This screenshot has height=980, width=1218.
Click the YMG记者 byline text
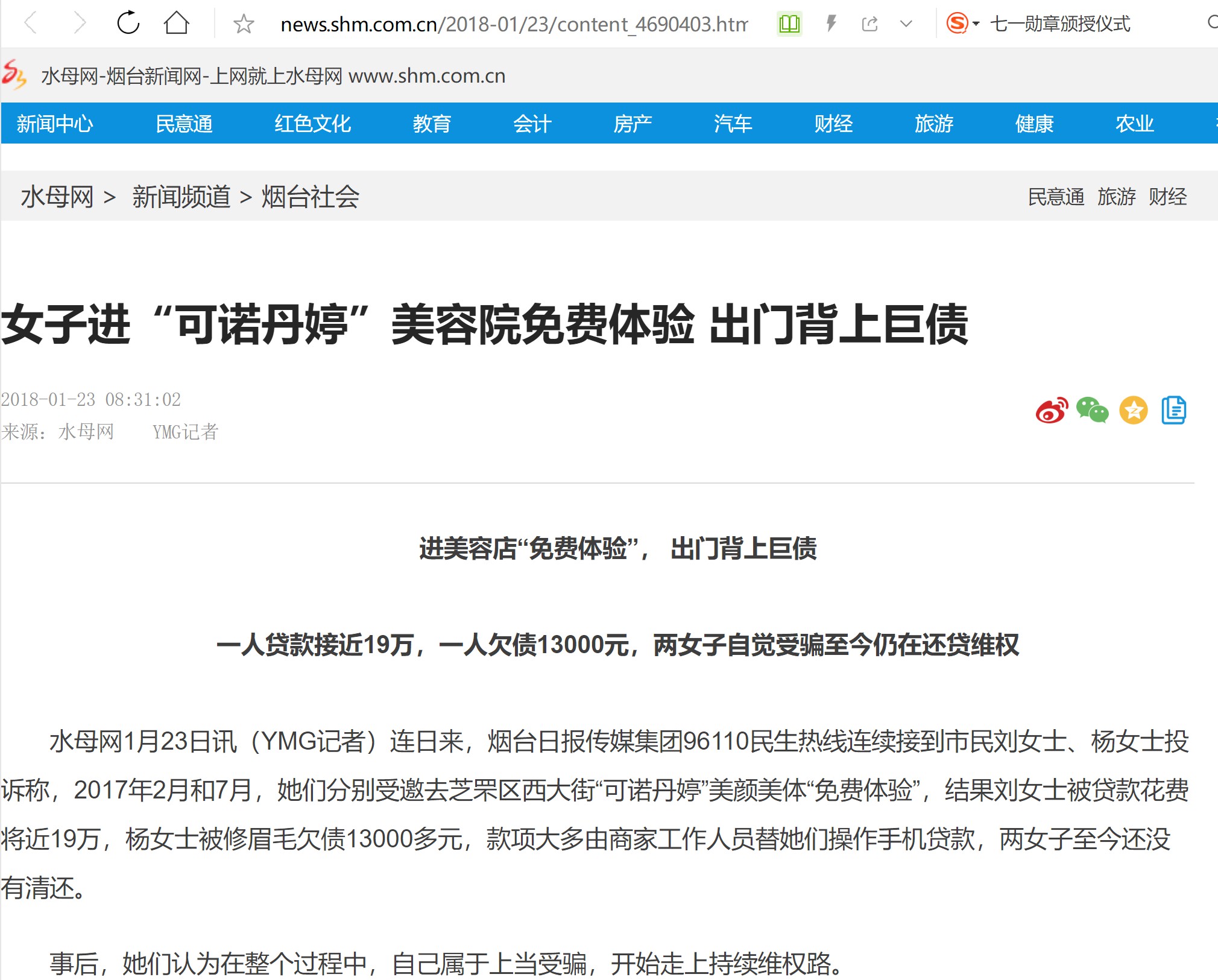[x=185, y=432]
